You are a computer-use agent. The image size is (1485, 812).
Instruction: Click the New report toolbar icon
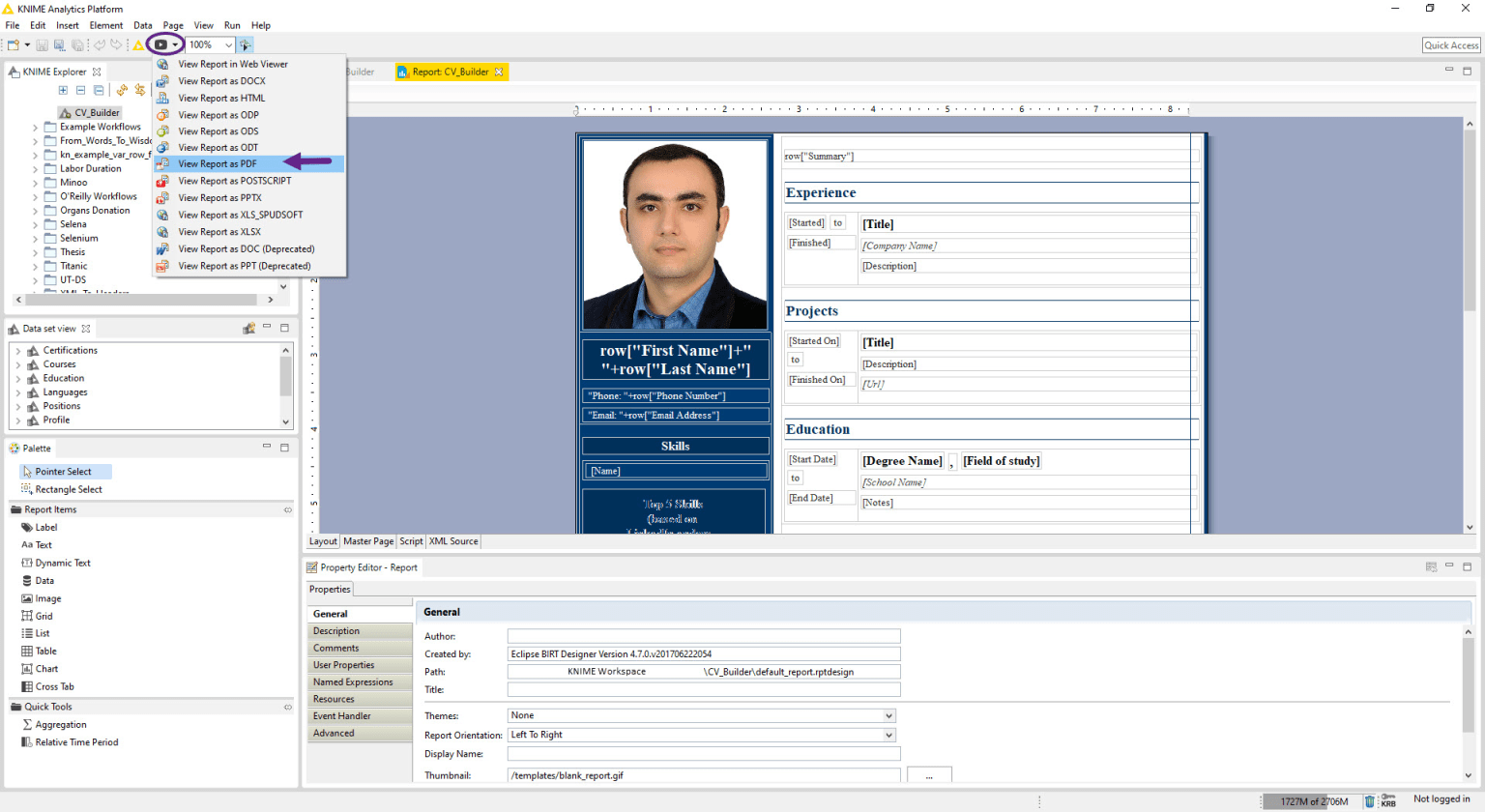(x=14, y=44)
